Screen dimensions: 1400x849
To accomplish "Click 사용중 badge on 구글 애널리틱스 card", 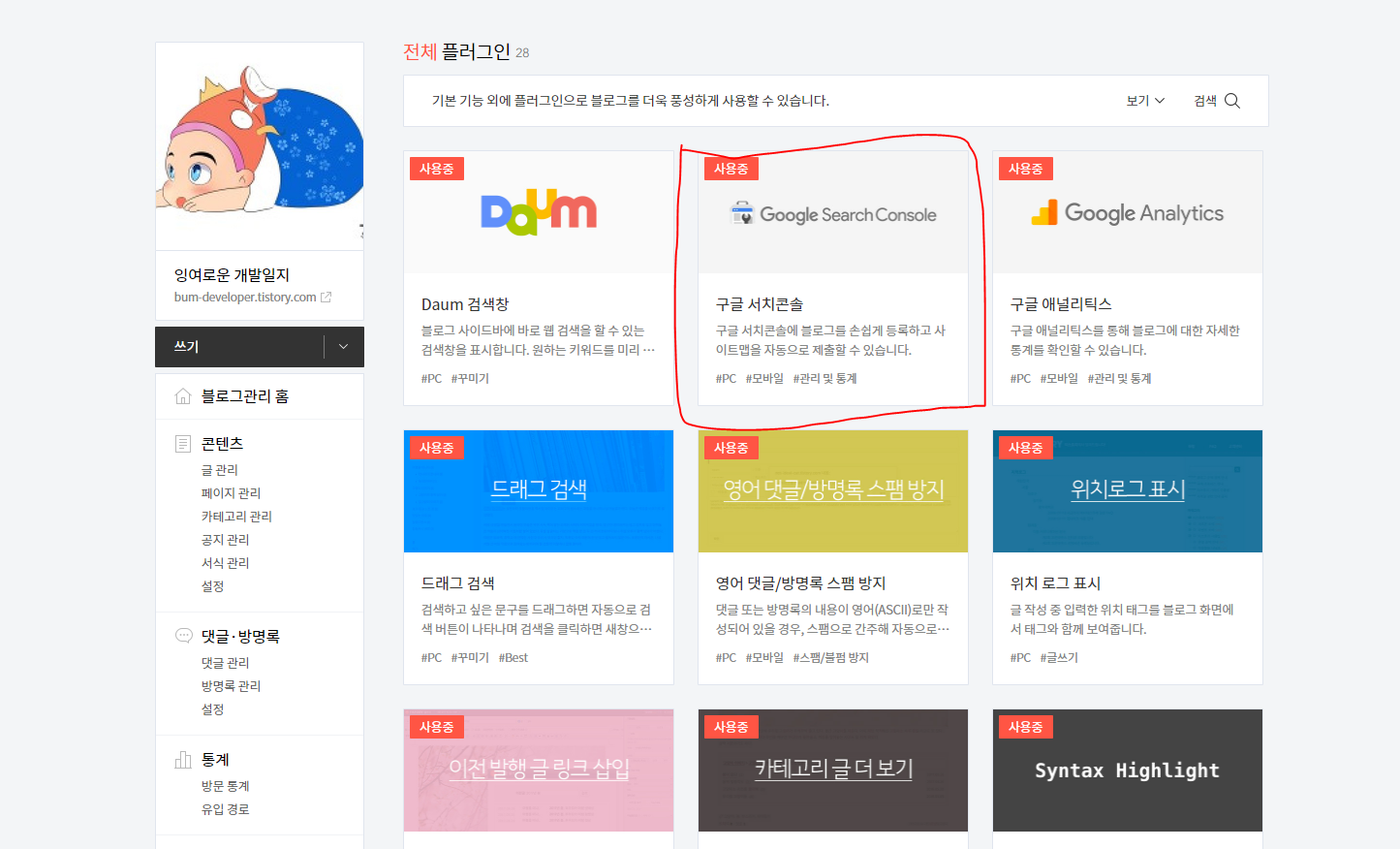I will coord(1026,169).
